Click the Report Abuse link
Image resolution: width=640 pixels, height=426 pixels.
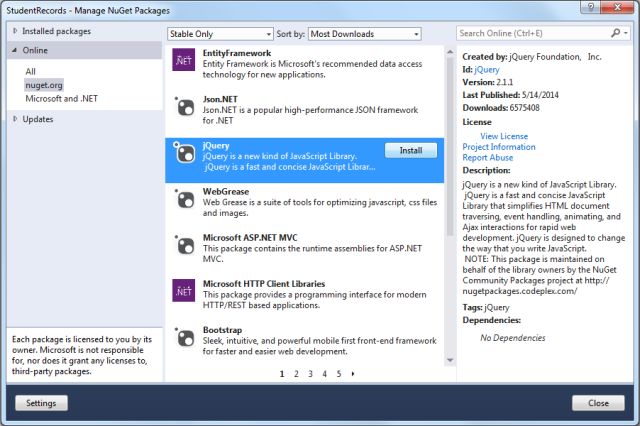[x=488, y=158]
